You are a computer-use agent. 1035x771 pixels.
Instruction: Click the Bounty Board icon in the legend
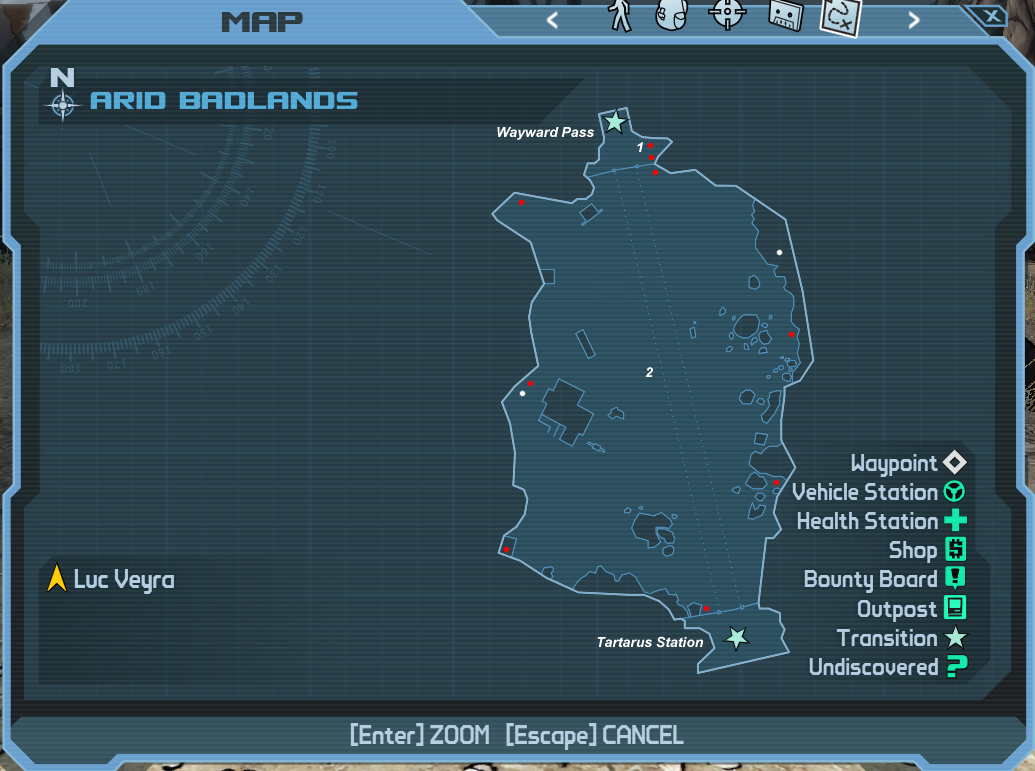(x=955, y=579)
